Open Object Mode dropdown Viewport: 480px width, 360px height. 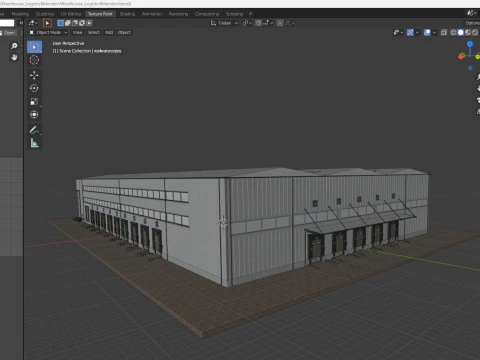(x=48, y=32)
